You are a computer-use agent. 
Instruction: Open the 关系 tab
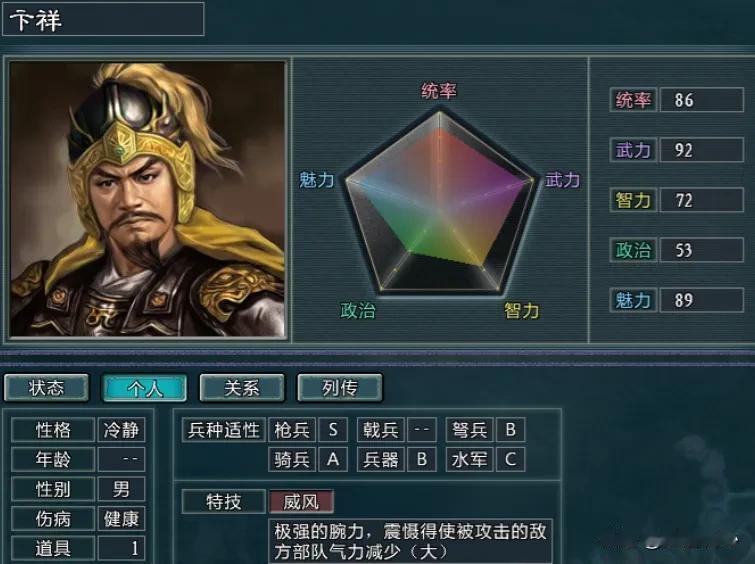tap(242, 388)
